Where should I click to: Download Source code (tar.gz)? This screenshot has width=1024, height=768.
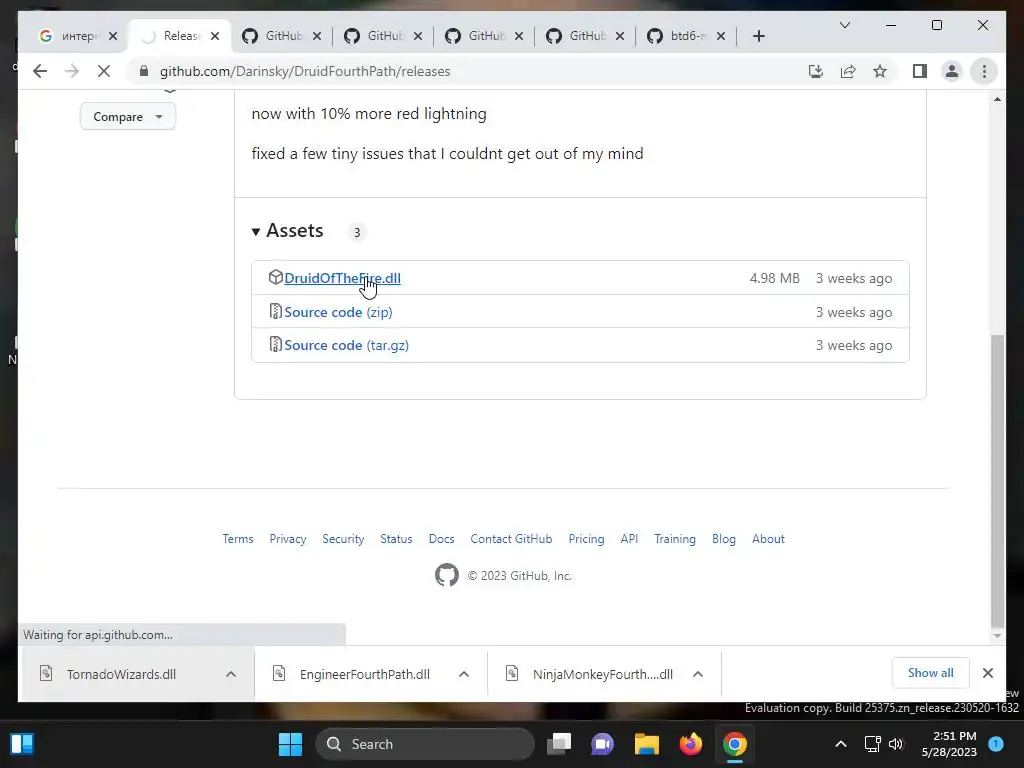[x=346, y=345]
